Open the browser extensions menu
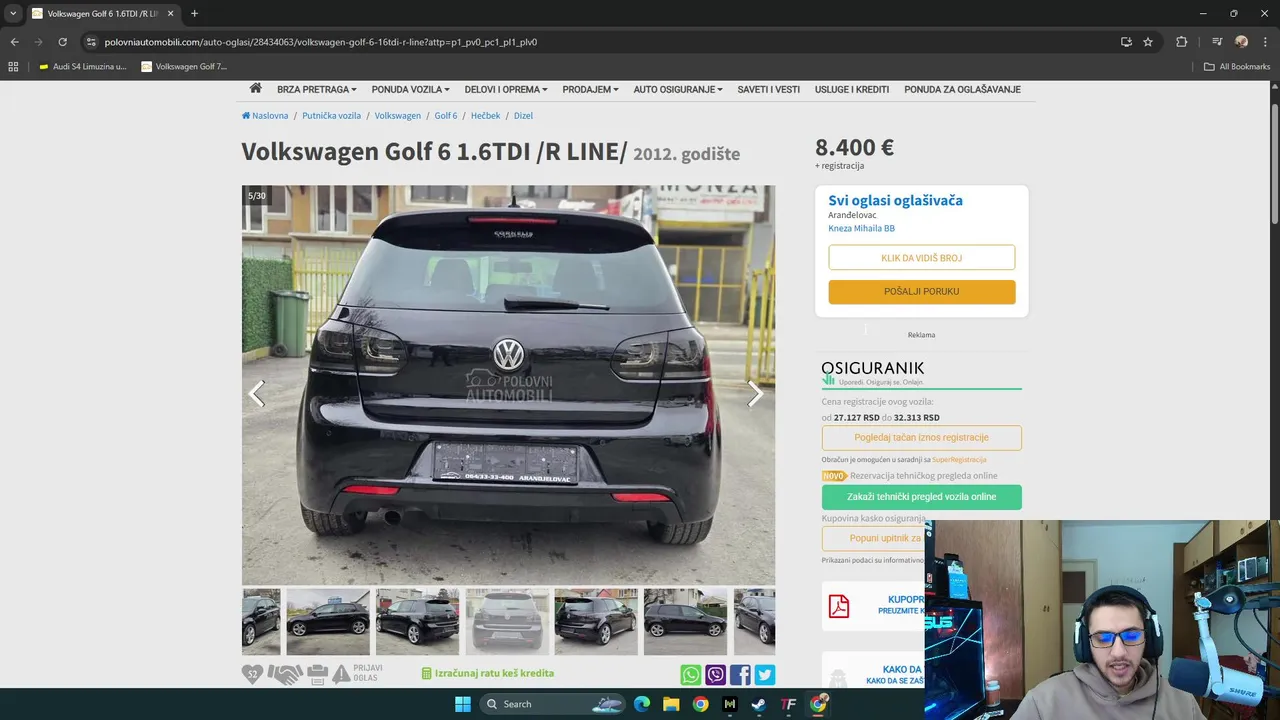The height and width of the screenshot is (720, 1280). coord(1182,42)
